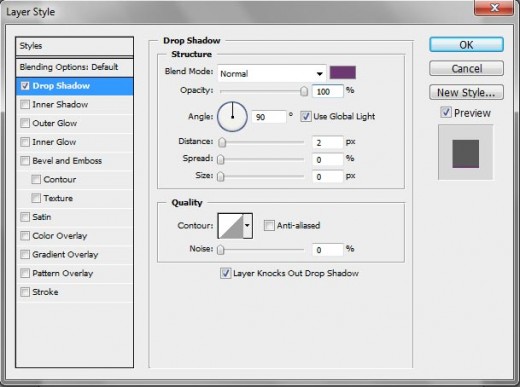Enable the Inner Glow checkbox

point(25,142)
